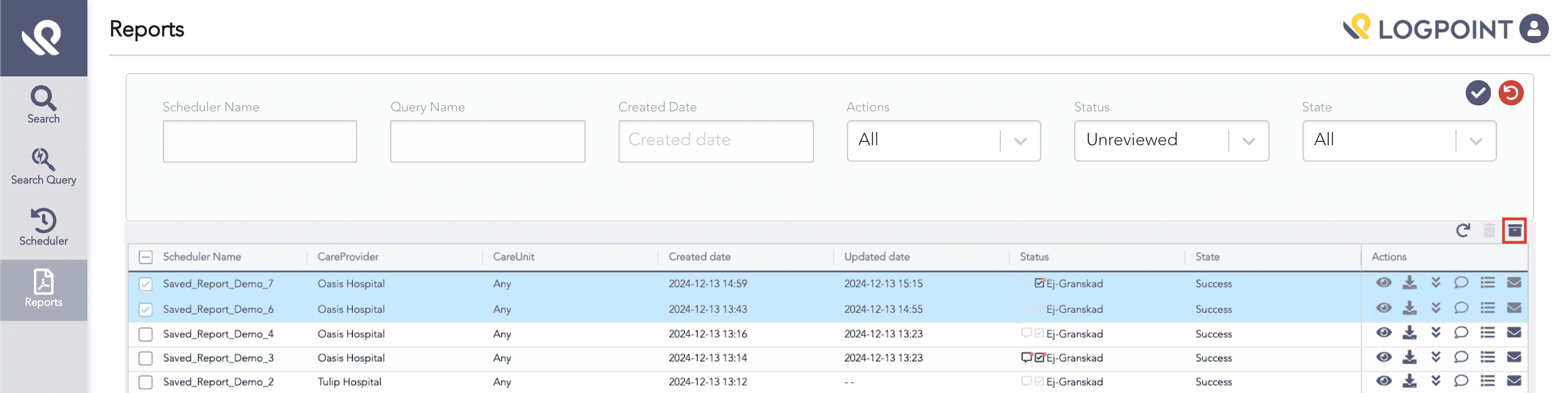
Task: Open the Actions filter dropdown
Action: point(943,140)
